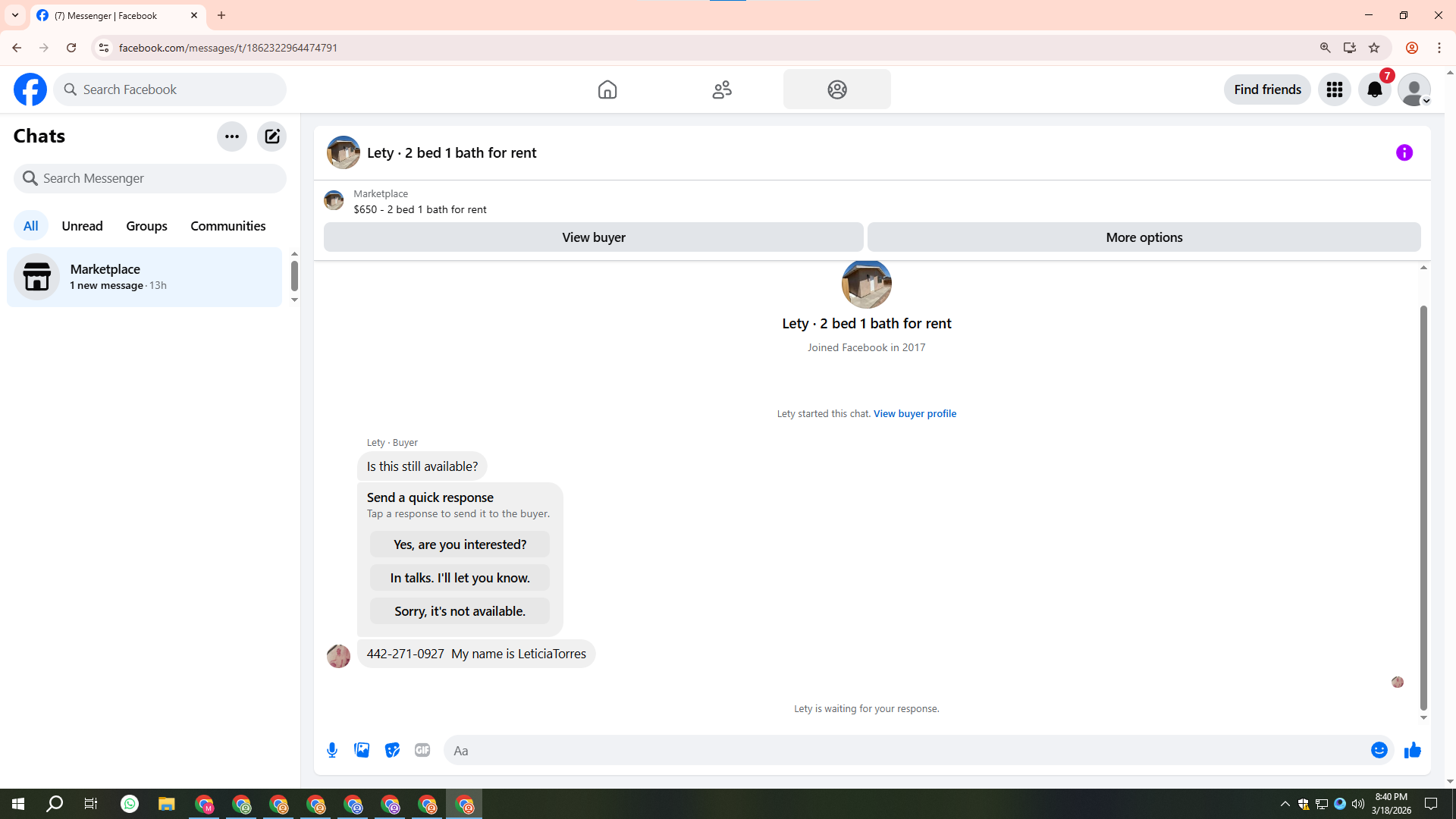The width and height of the screenshot is (1456, 819).
Task: Open WhatsApp from Windows taskbar
Action: 130,804
